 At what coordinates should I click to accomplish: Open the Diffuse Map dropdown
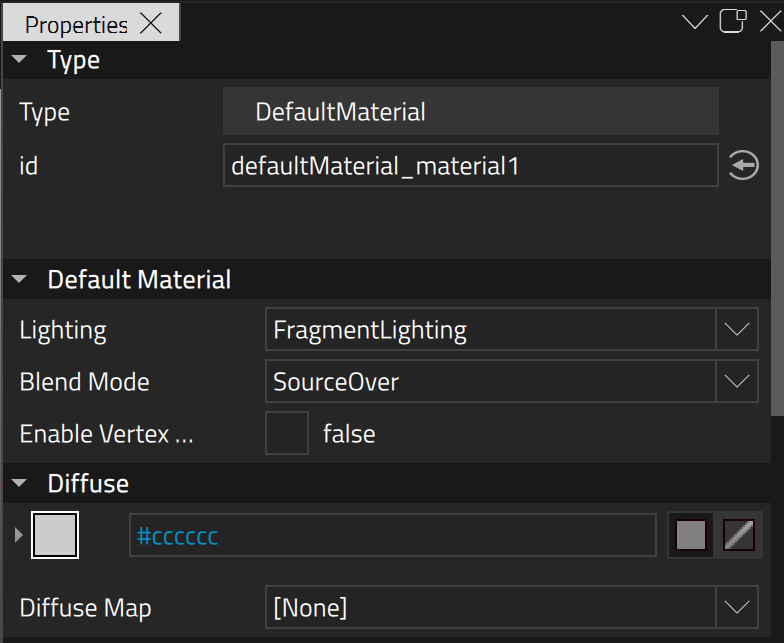(x=512, y=607)
